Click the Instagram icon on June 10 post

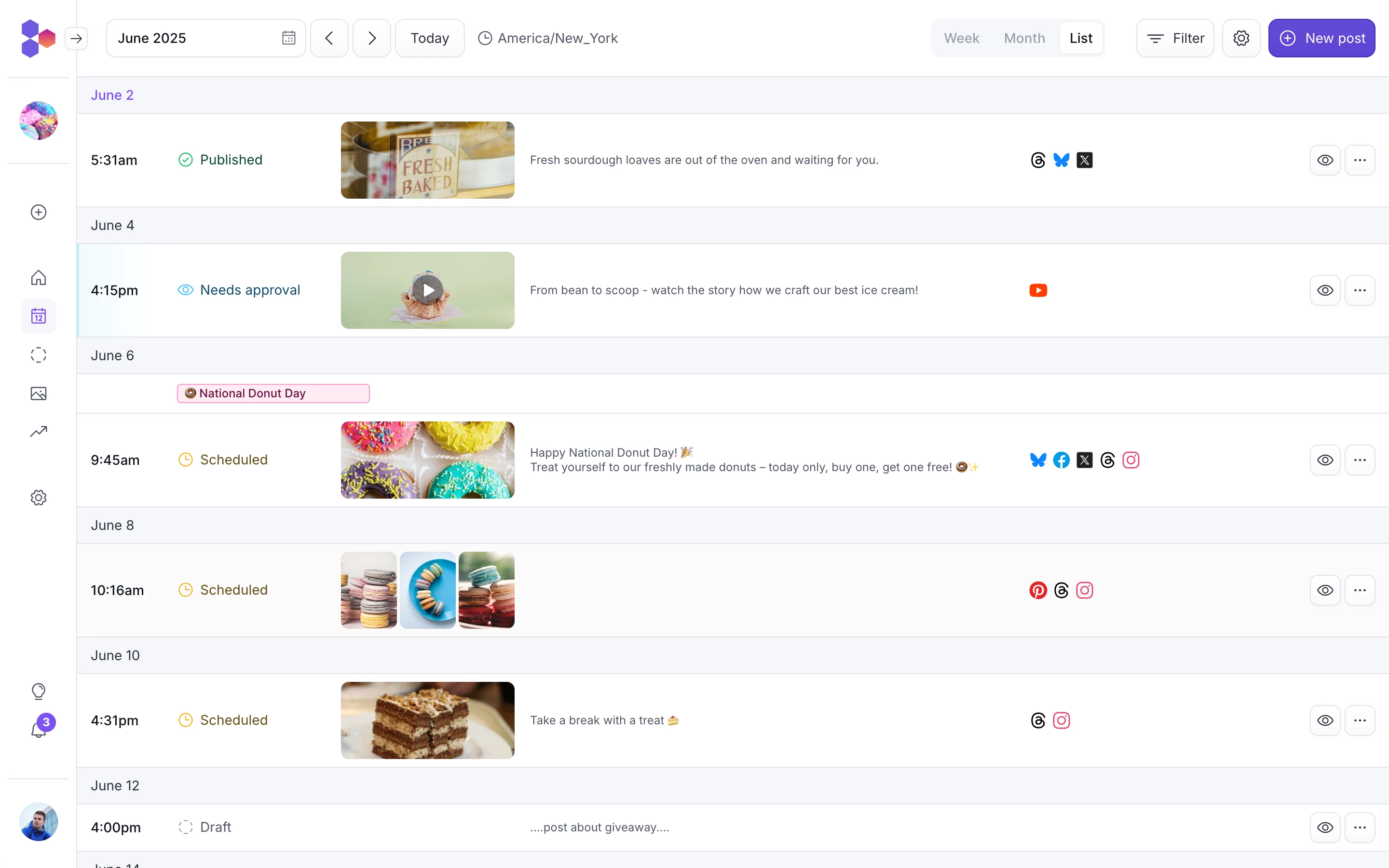(1061, 720)
